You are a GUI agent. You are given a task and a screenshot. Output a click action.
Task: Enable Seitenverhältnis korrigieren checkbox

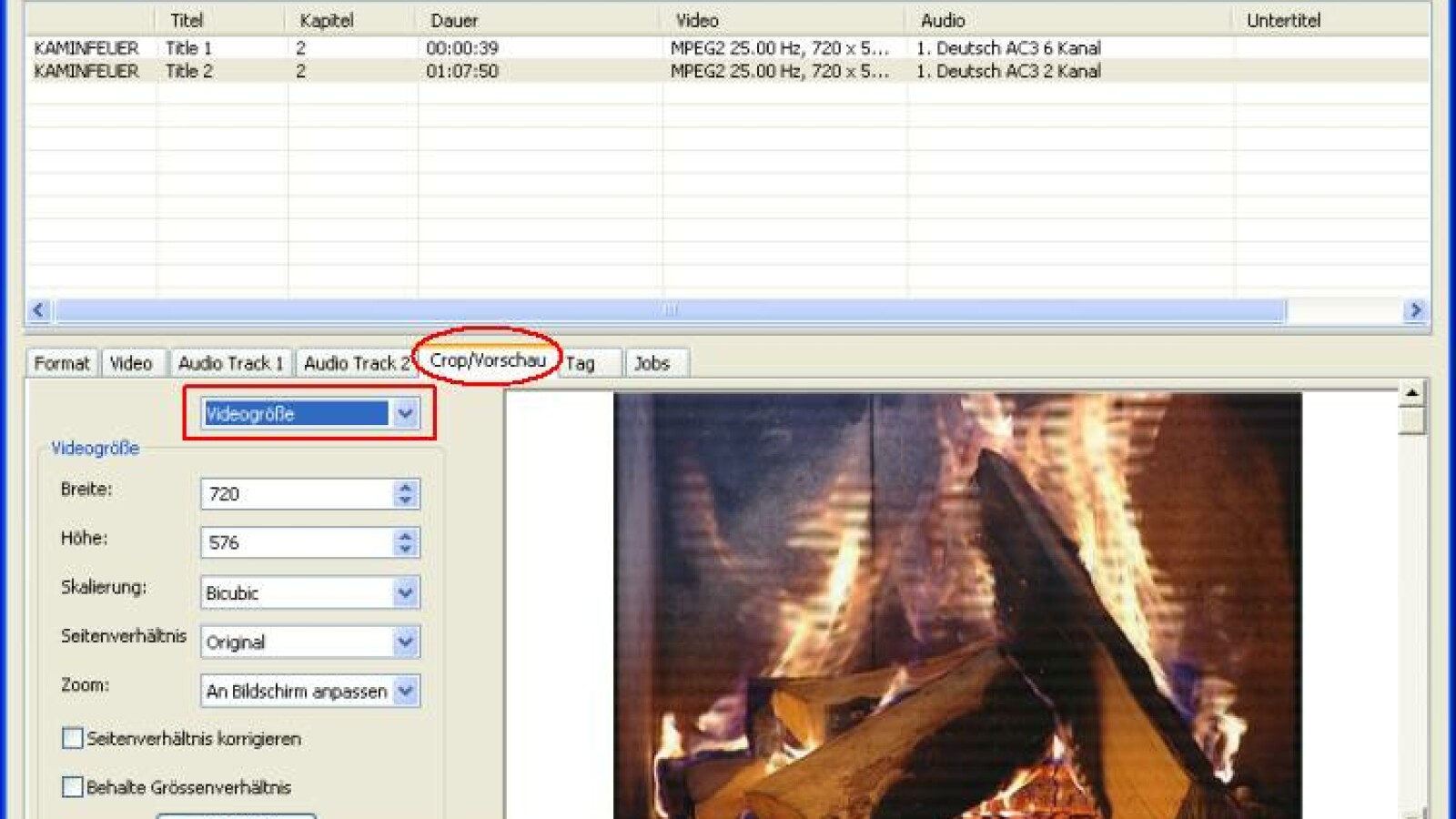[x=73, y=738]
